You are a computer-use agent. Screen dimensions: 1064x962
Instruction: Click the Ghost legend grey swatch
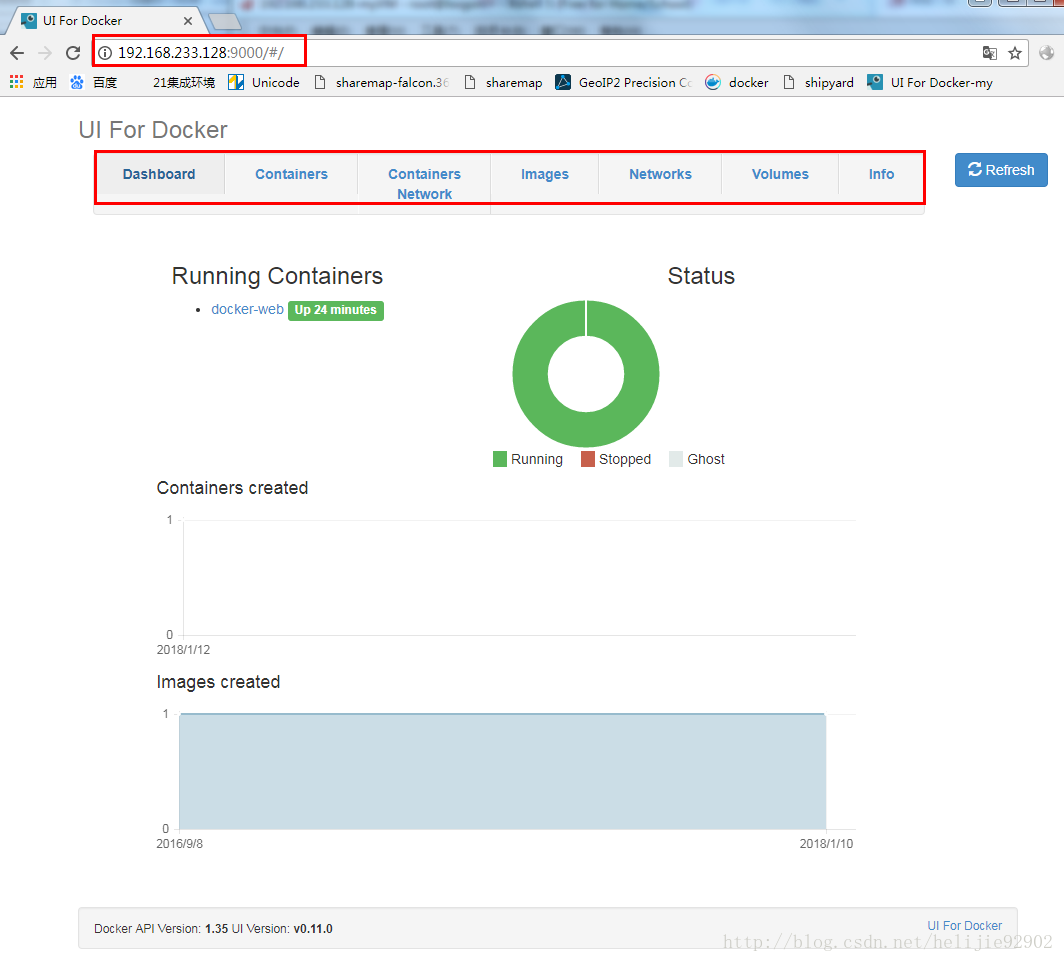coord(676,459)
